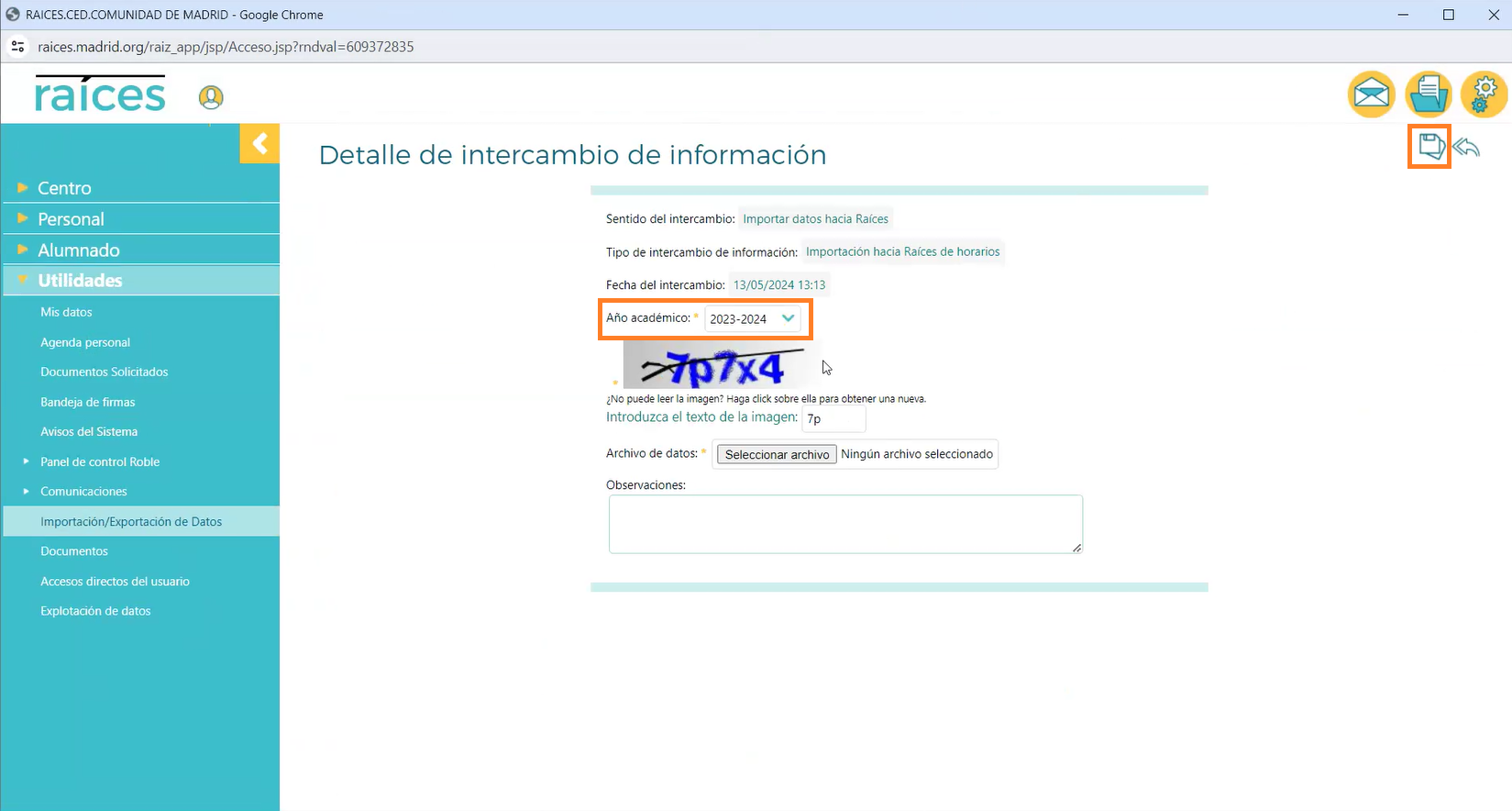Open the documents folder icon in header
Screen dimensions: 1512x811
[x=1429, y=94]
